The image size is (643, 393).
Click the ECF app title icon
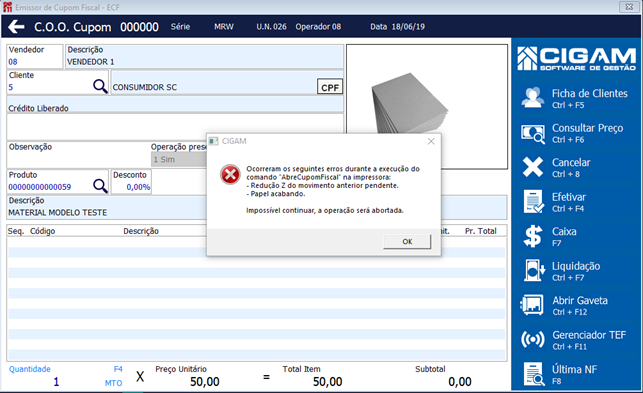coord(7,7)
